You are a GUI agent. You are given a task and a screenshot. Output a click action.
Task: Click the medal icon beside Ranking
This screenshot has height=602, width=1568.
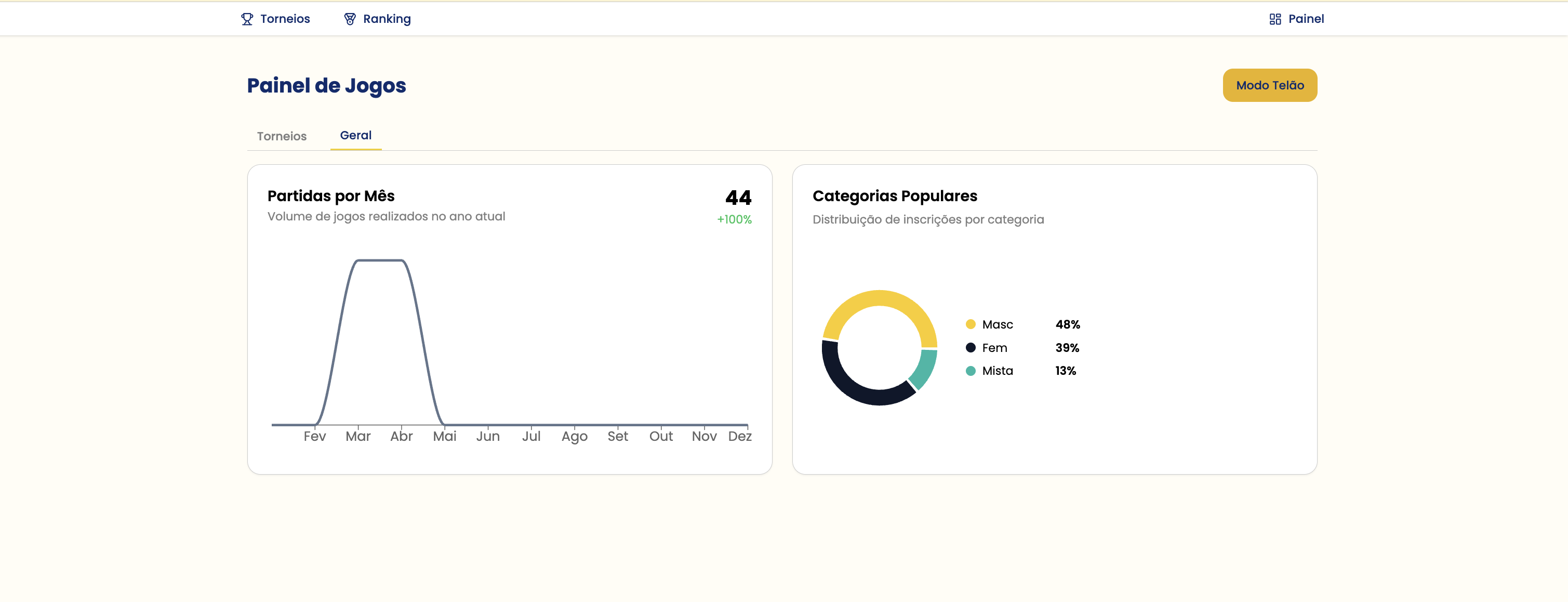[x=349, y=19]
